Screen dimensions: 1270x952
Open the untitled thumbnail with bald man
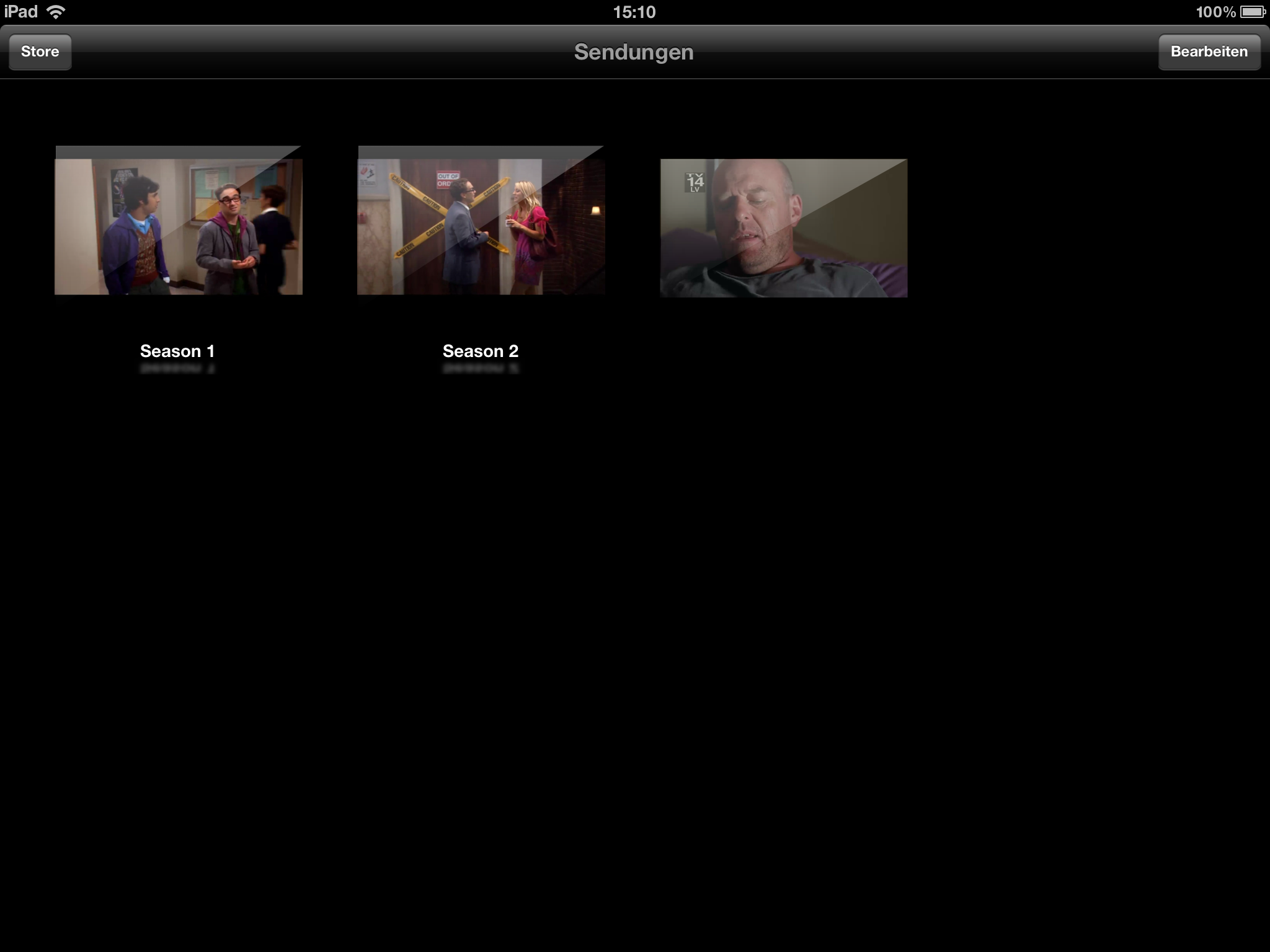pos(783,228)
